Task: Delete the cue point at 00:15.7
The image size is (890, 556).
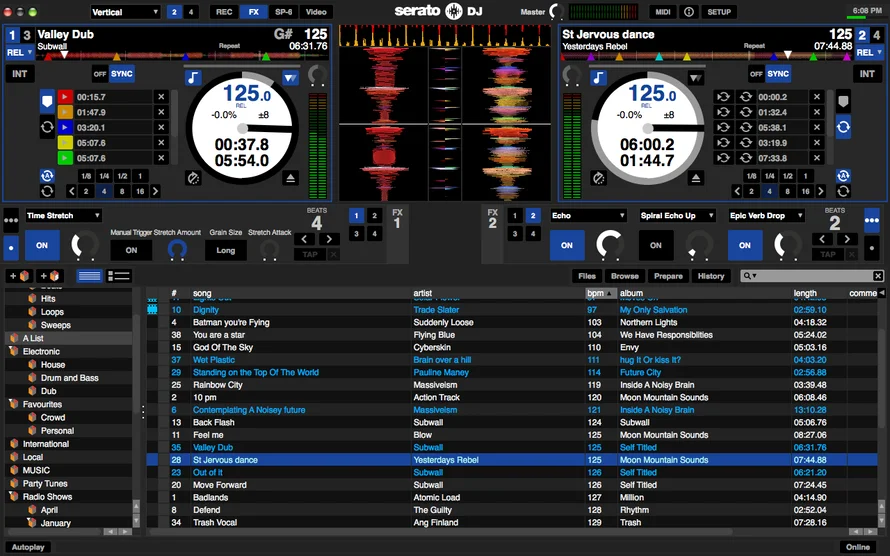Action: pyautogui.click(x=161, y=97)
